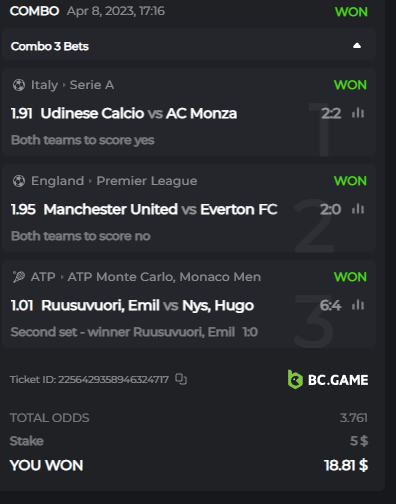Select the Udinese Calcio vs AC Monza match

[139, 113]
